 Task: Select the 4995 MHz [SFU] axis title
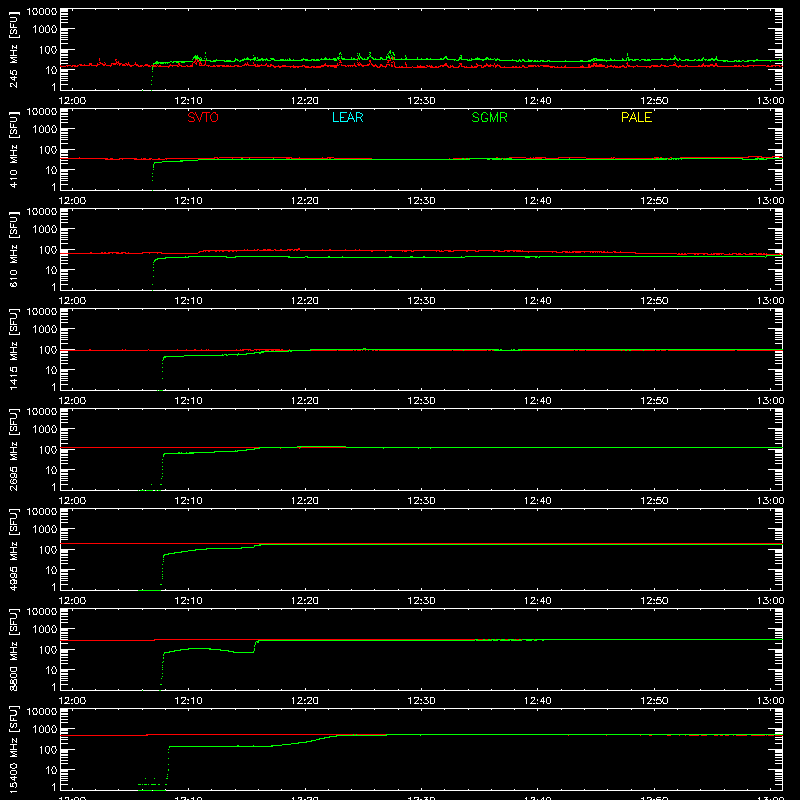pyautogui.click(x=14, y=549)
